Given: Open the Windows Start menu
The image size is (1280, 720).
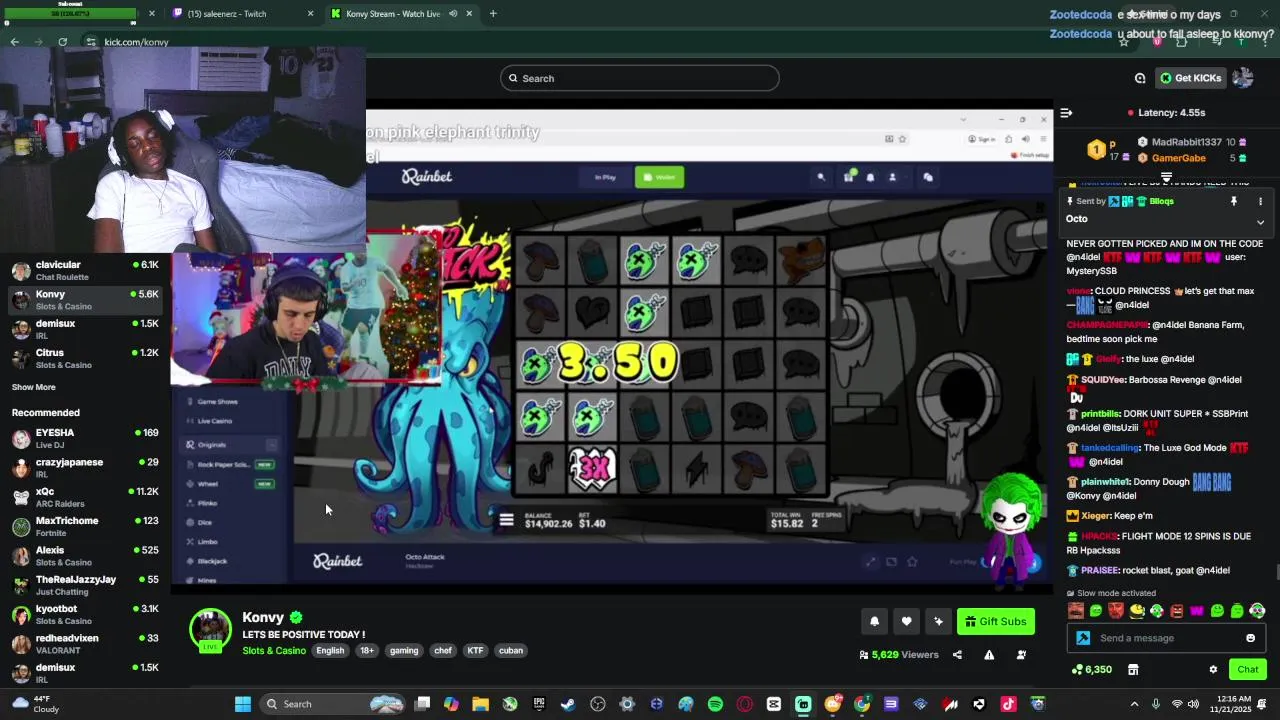Looking at the screenshot, I should (242, 704).
